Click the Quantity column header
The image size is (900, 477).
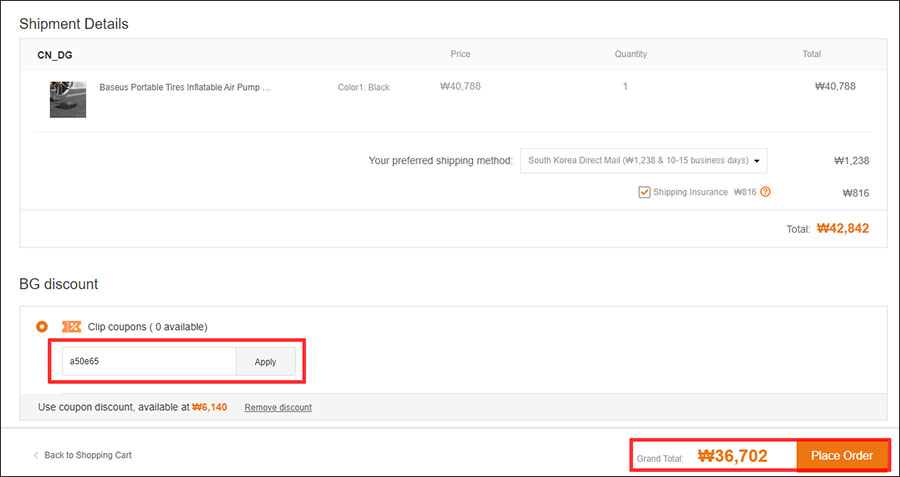(631, 54)
